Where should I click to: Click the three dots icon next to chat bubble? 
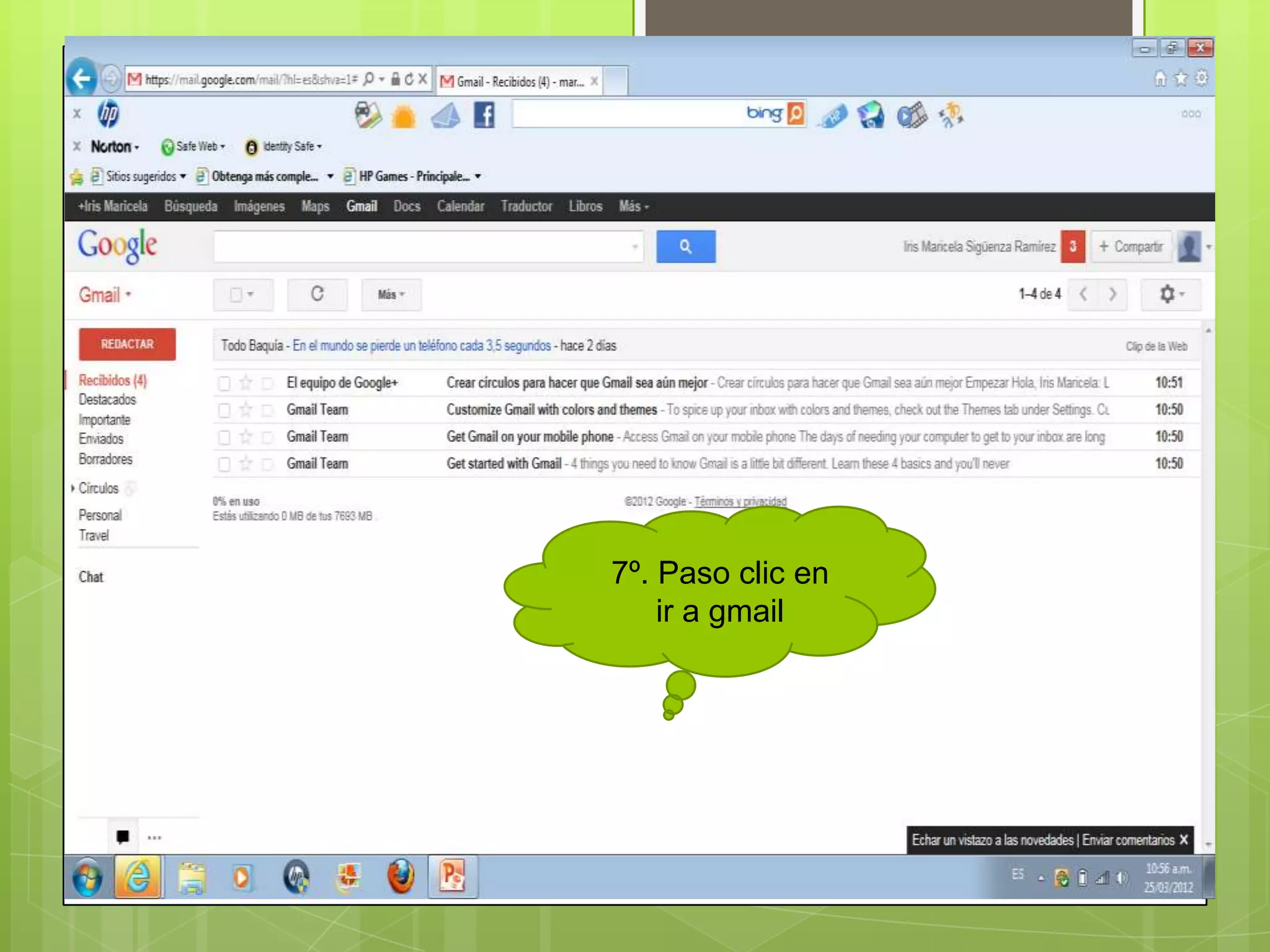pyautogui.click(x=154, y=838)
